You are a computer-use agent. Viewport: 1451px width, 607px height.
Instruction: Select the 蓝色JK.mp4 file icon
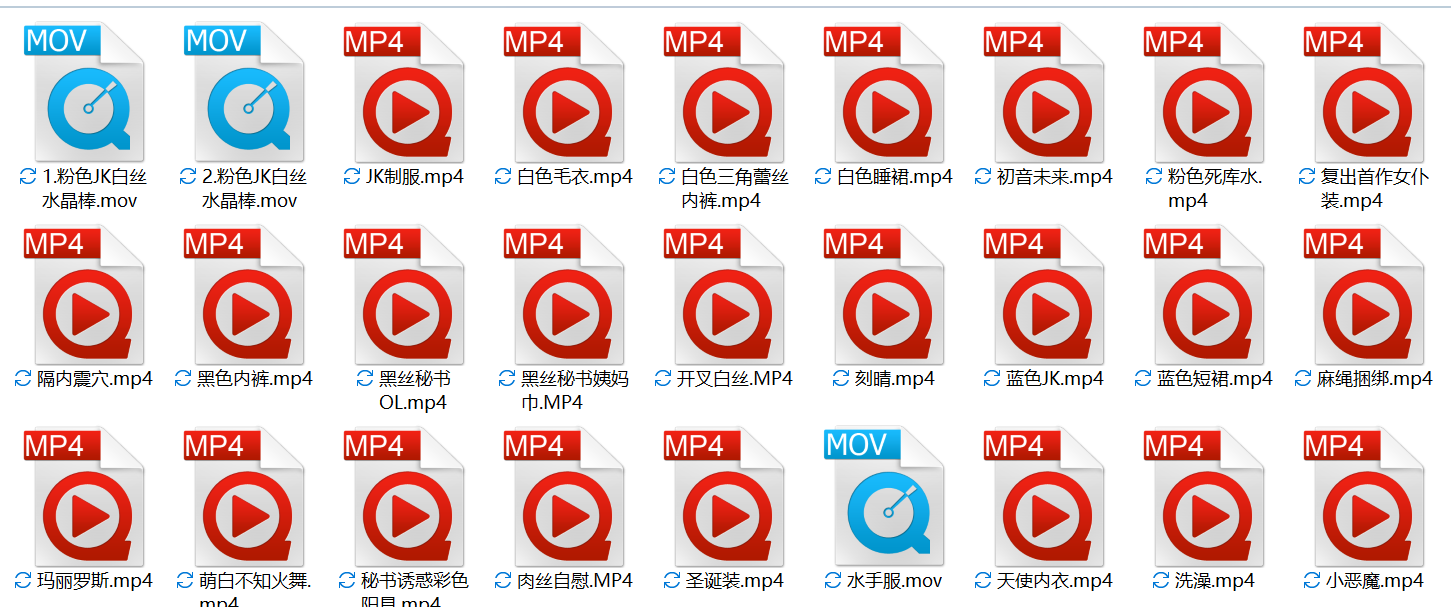1043,295
